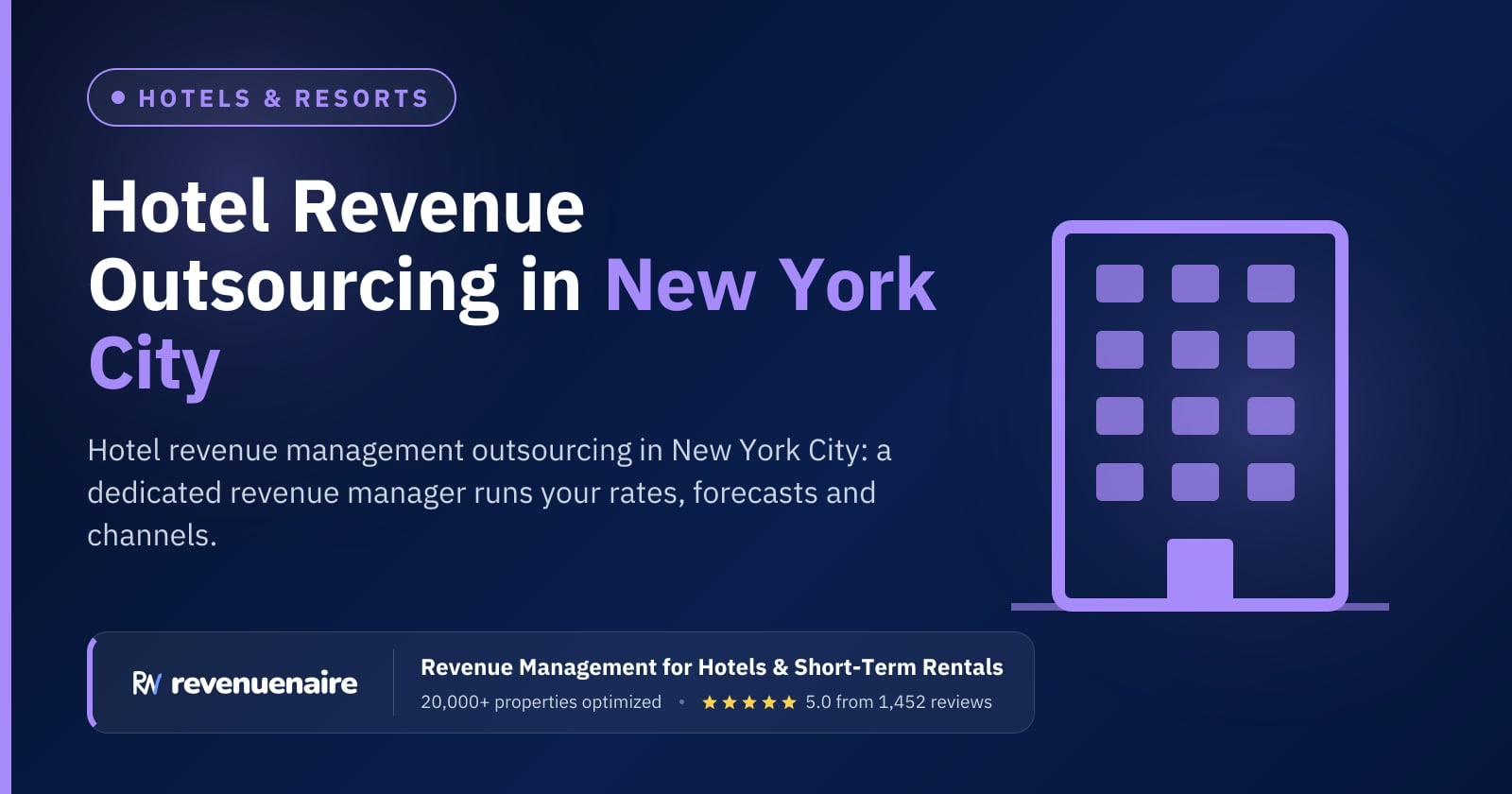Click the Hotels & Resorts category badge

click(x=271, y=97)
